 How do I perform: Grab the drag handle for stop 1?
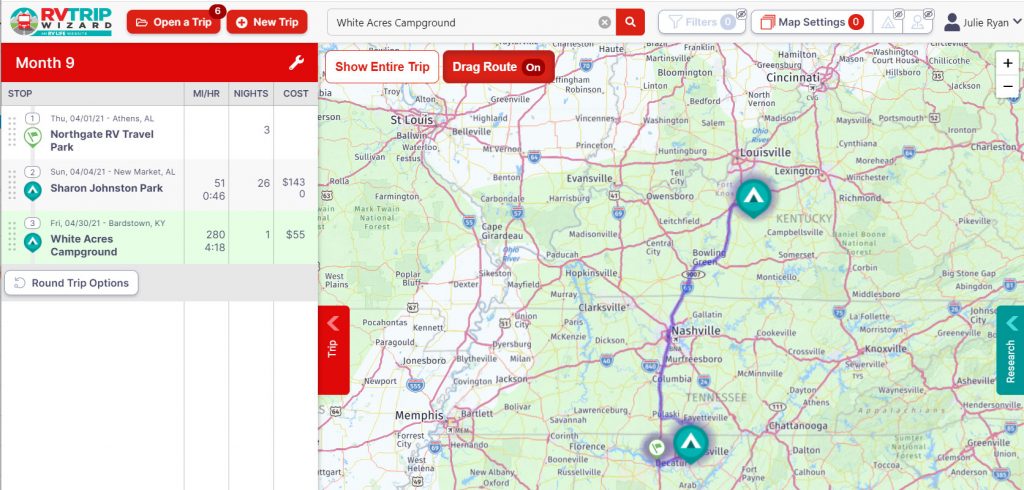(12, 132)
